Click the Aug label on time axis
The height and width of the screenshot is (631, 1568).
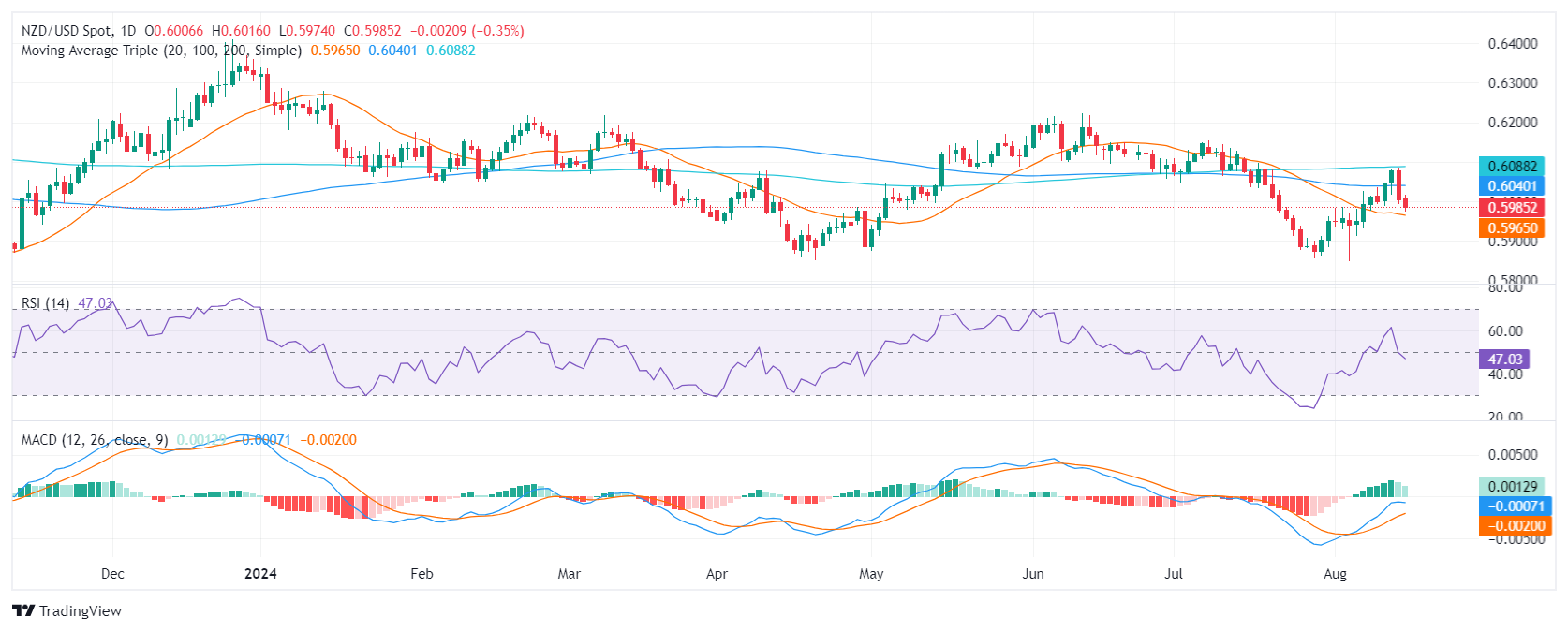point(1335,574)
